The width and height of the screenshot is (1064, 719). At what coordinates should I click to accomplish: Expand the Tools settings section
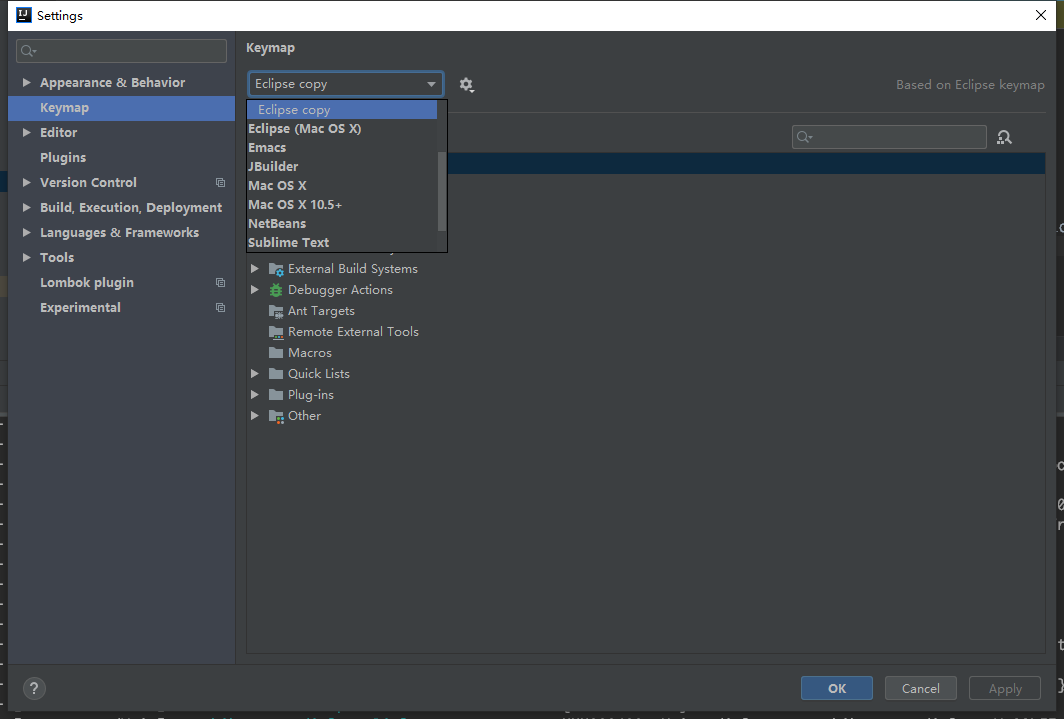tap(26, 258)
